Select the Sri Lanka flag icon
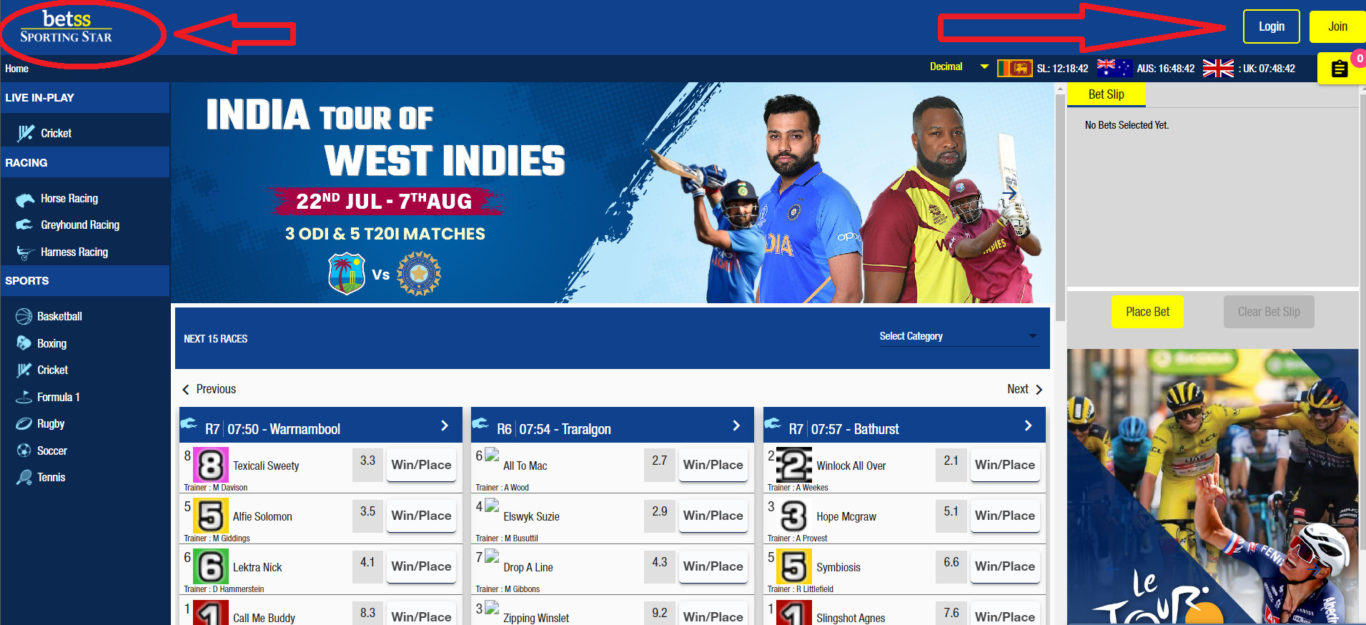Screen dimensions: 1366x625 point(1015,68)
